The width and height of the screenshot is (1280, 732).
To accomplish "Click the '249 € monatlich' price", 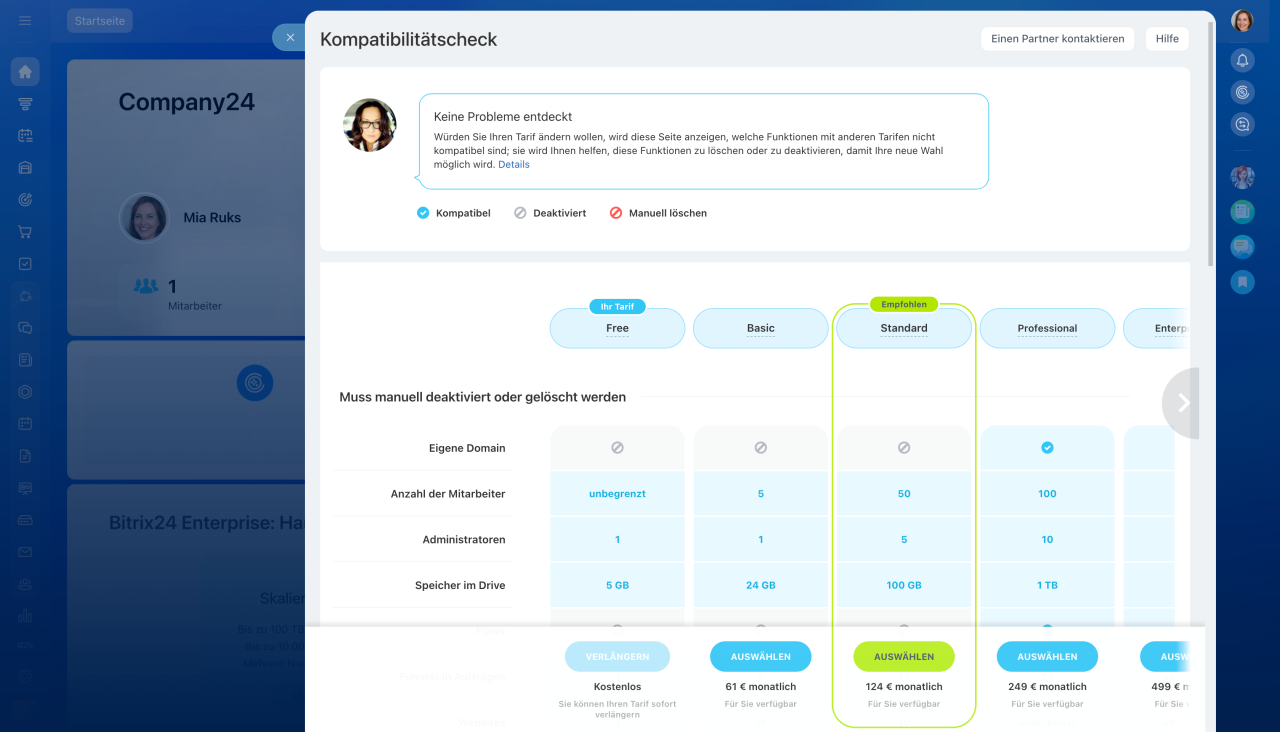I will (x=1047, y=687).
